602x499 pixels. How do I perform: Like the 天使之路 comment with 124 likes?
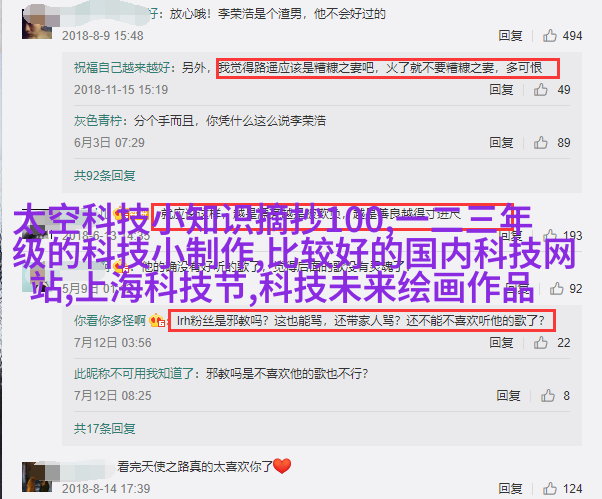point(549,489)
